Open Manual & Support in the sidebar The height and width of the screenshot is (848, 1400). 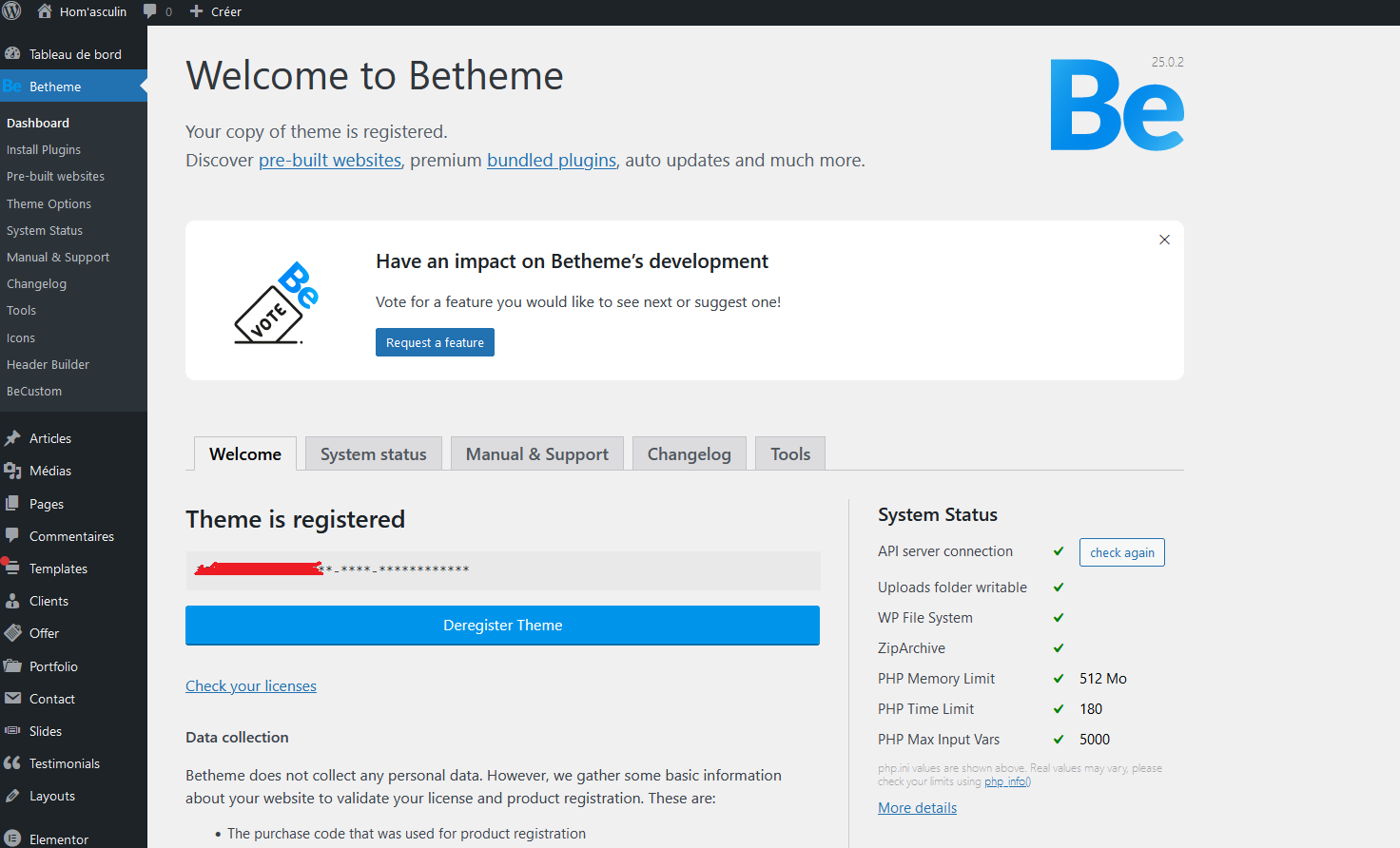click(x=58, y=257)
